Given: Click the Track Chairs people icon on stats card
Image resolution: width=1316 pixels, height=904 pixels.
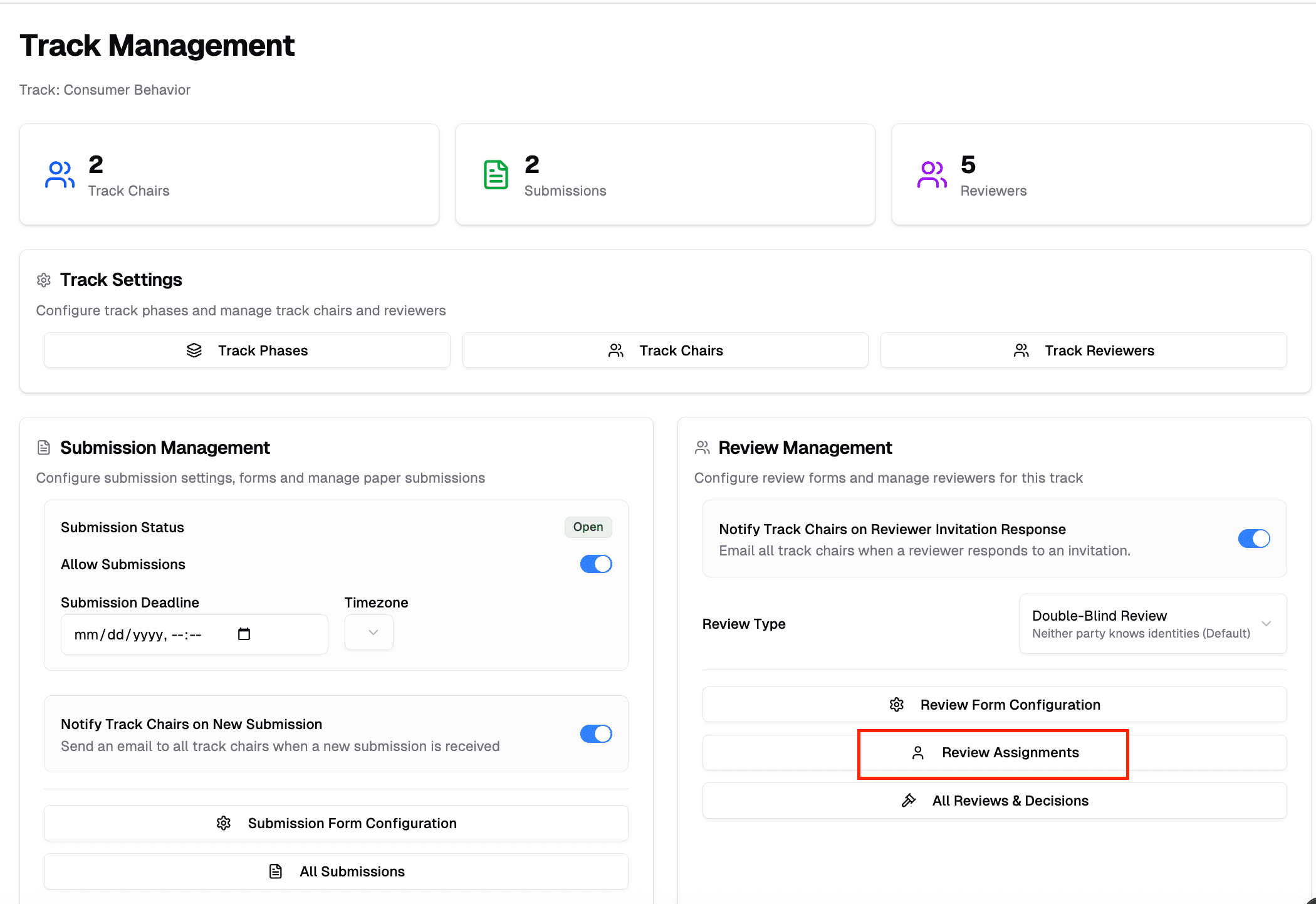Looking at the screenshot, I should tap(60, 175).
